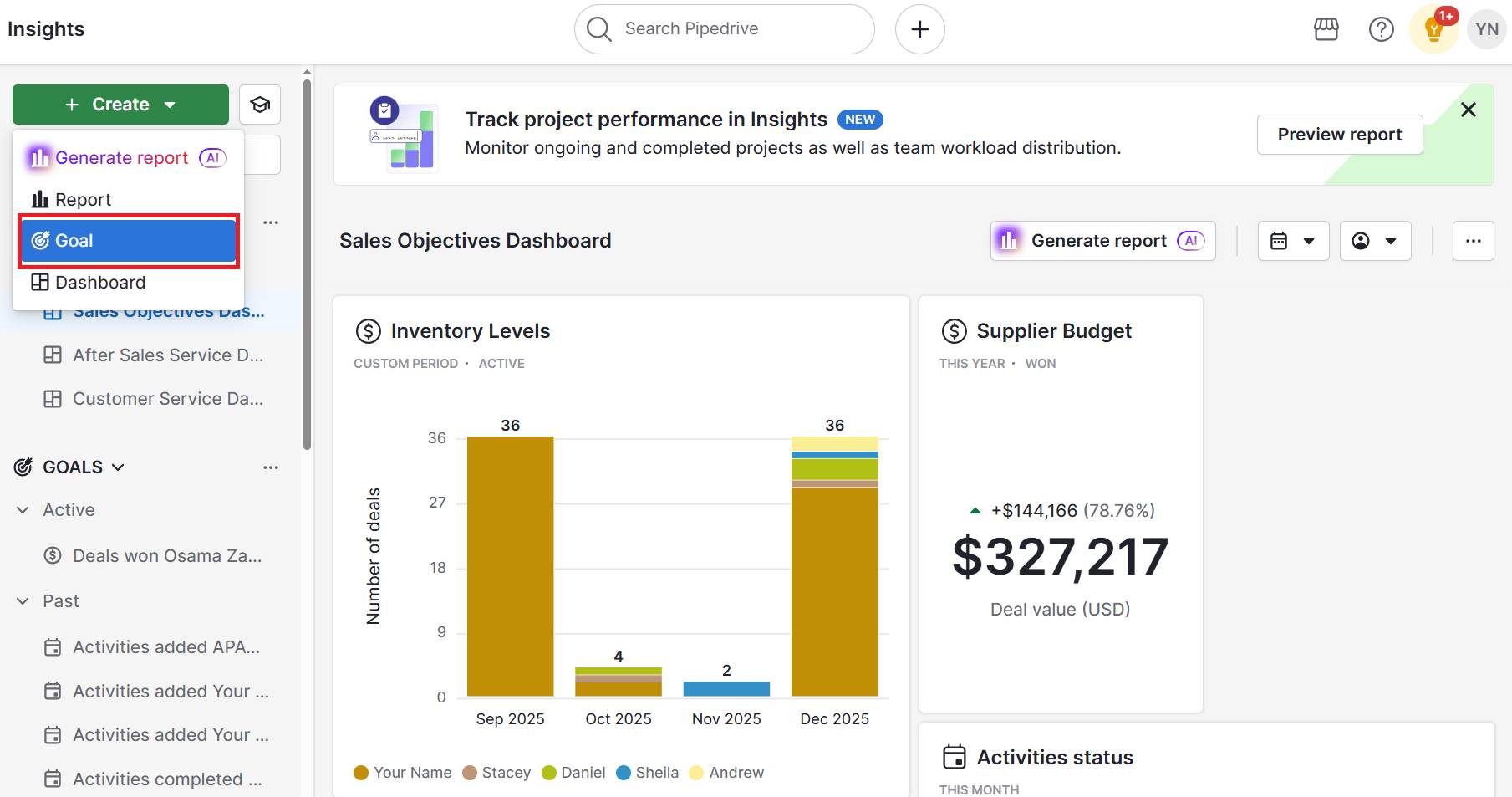Open the Marketplace icon in top bar
Viewport: 1512px width, 797px height.
pos(1326,29)
